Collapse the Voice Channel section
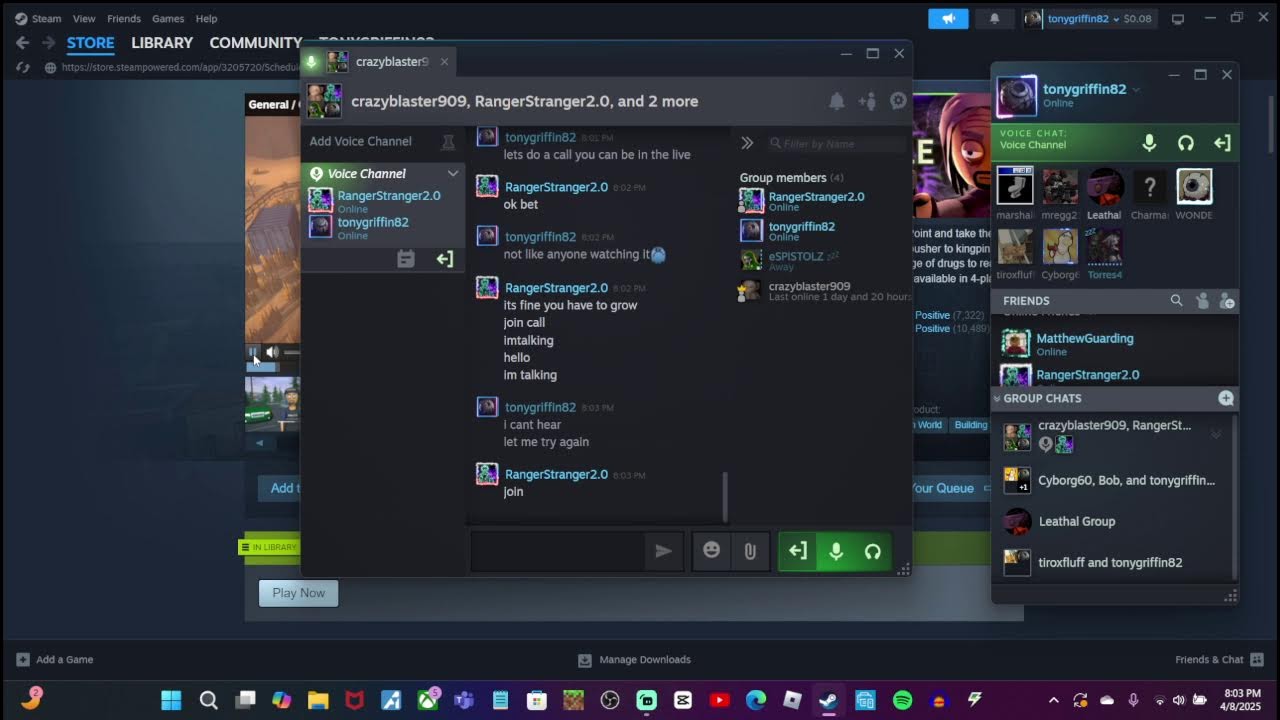Viewport: 1280px width, 720px height. click(453, 173)
